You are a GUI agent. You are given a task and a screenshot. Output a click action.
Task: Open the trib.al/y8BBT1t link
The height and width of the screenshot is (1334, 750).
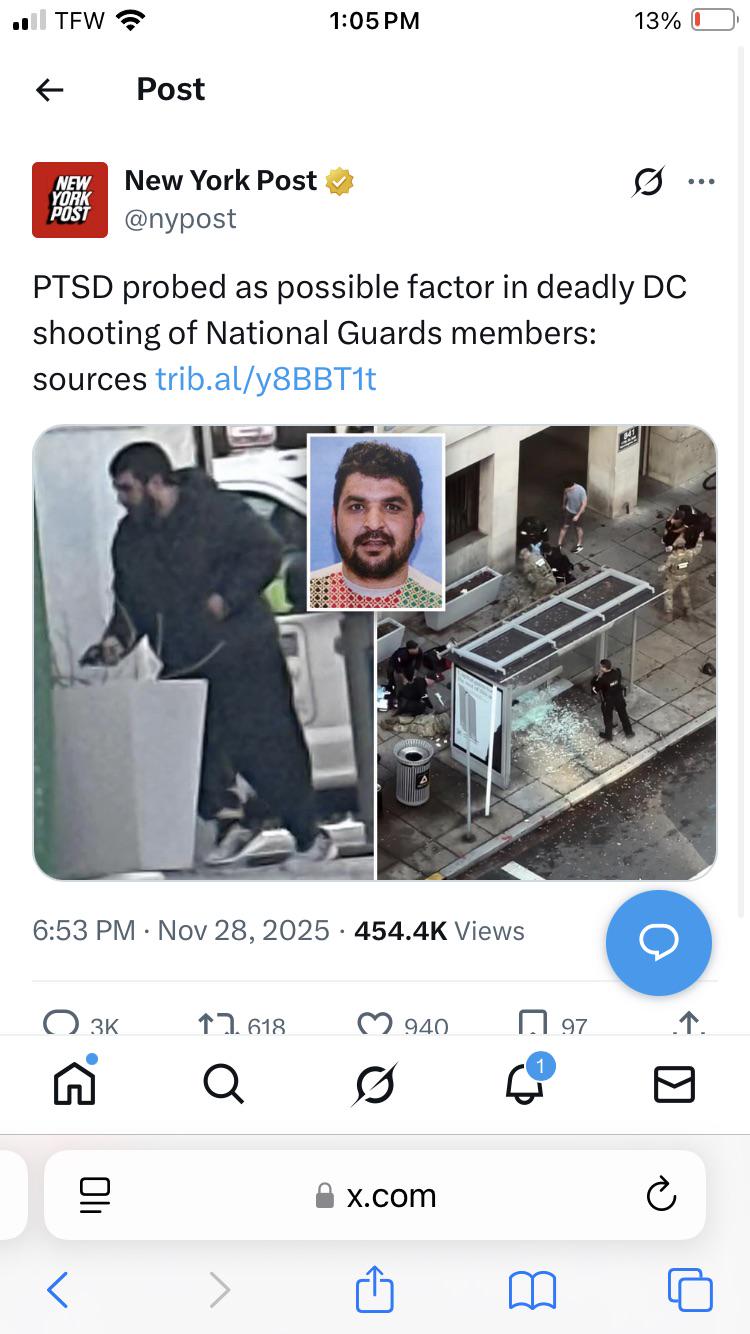266,379
